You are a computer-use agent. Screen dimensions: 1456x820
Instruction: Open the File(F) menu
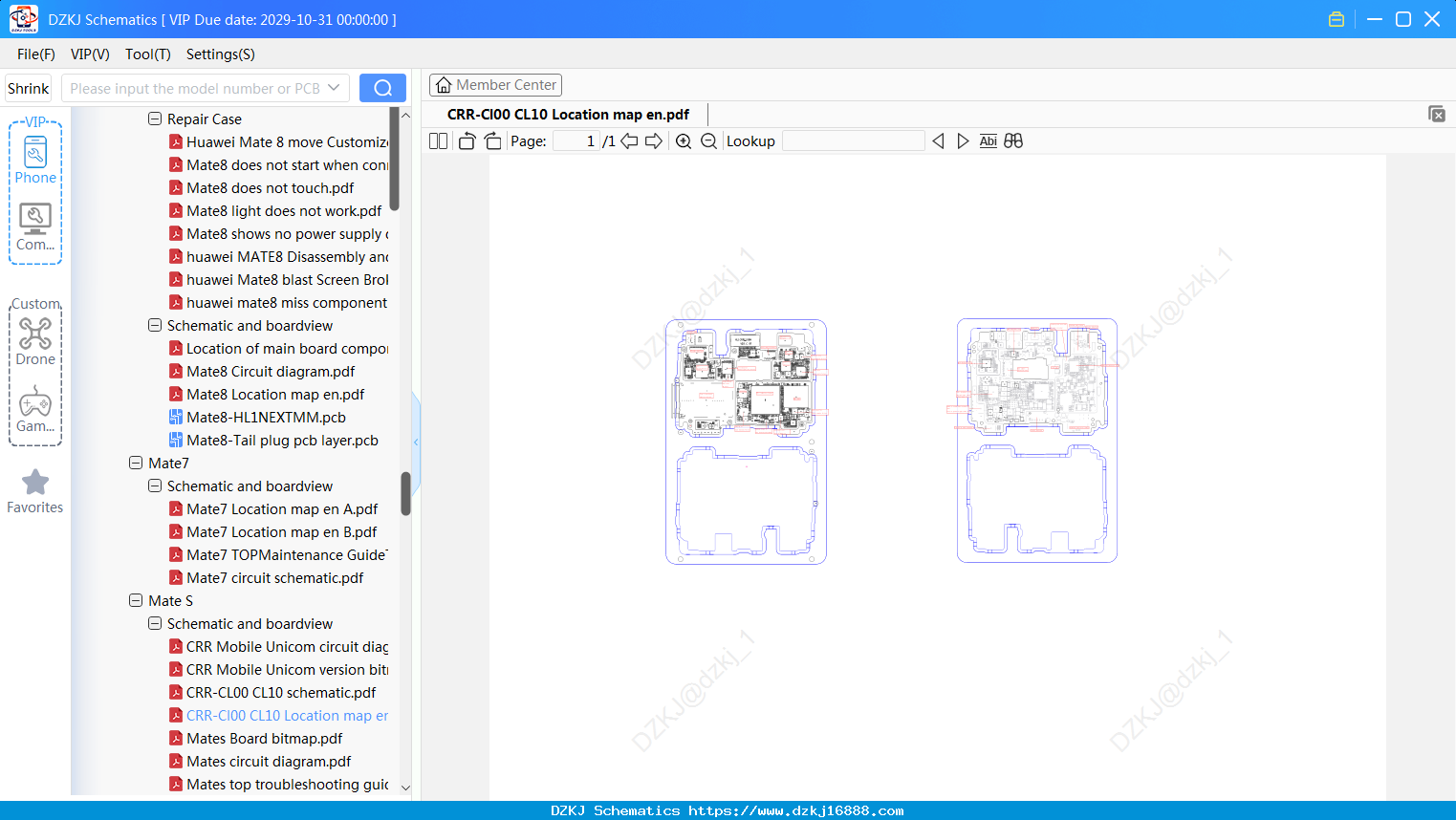[36, 54]
